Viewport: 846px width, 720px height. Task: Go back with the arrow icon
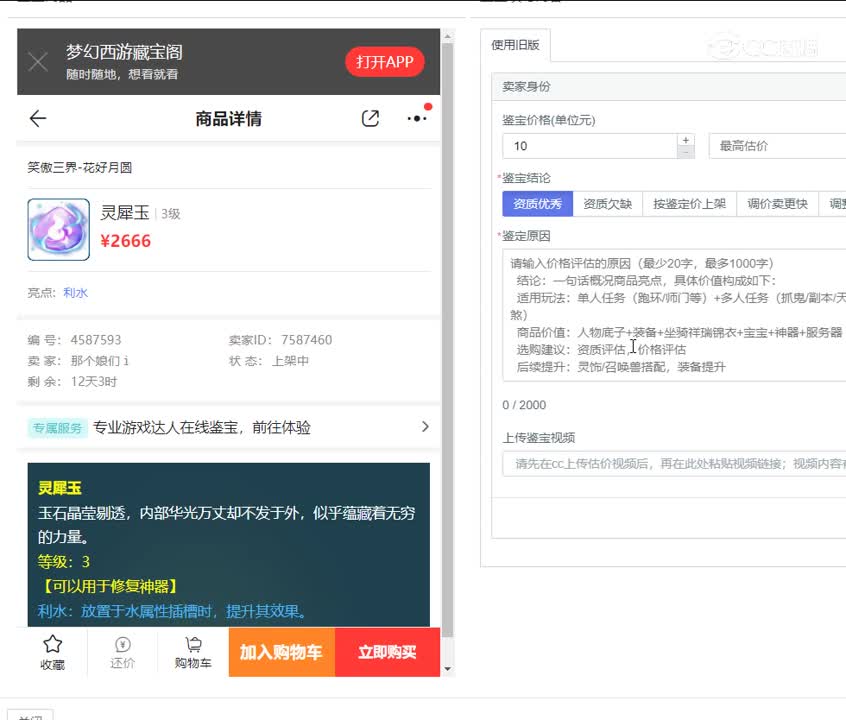pyautogui.click(x=38, y=118)
